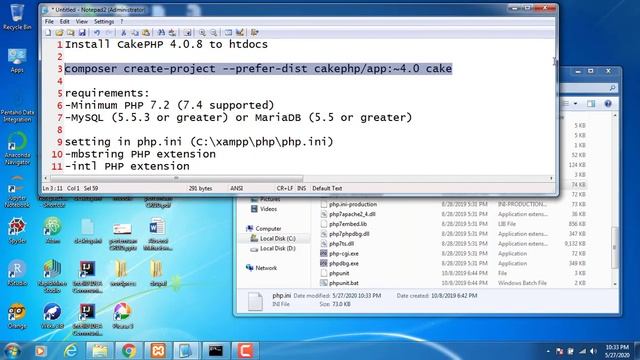
Task: Open Find with the binoculars icon
Action: coord(161,33)
